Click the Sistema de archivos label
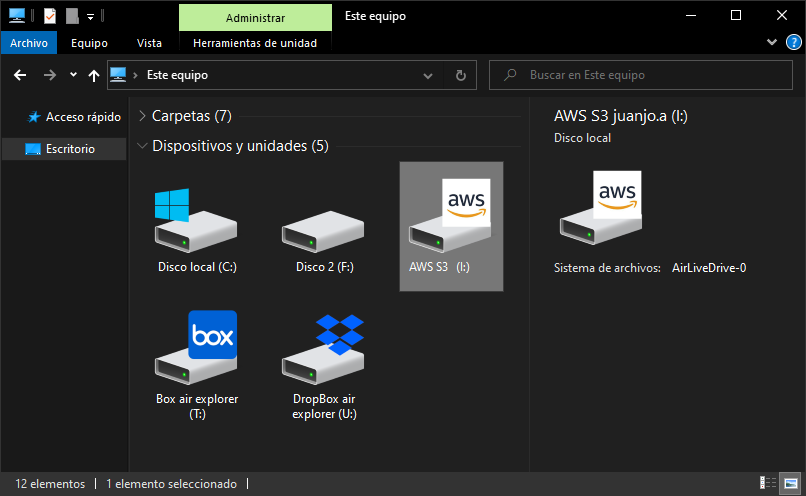806x496 pixels. [x=607, y=268]
